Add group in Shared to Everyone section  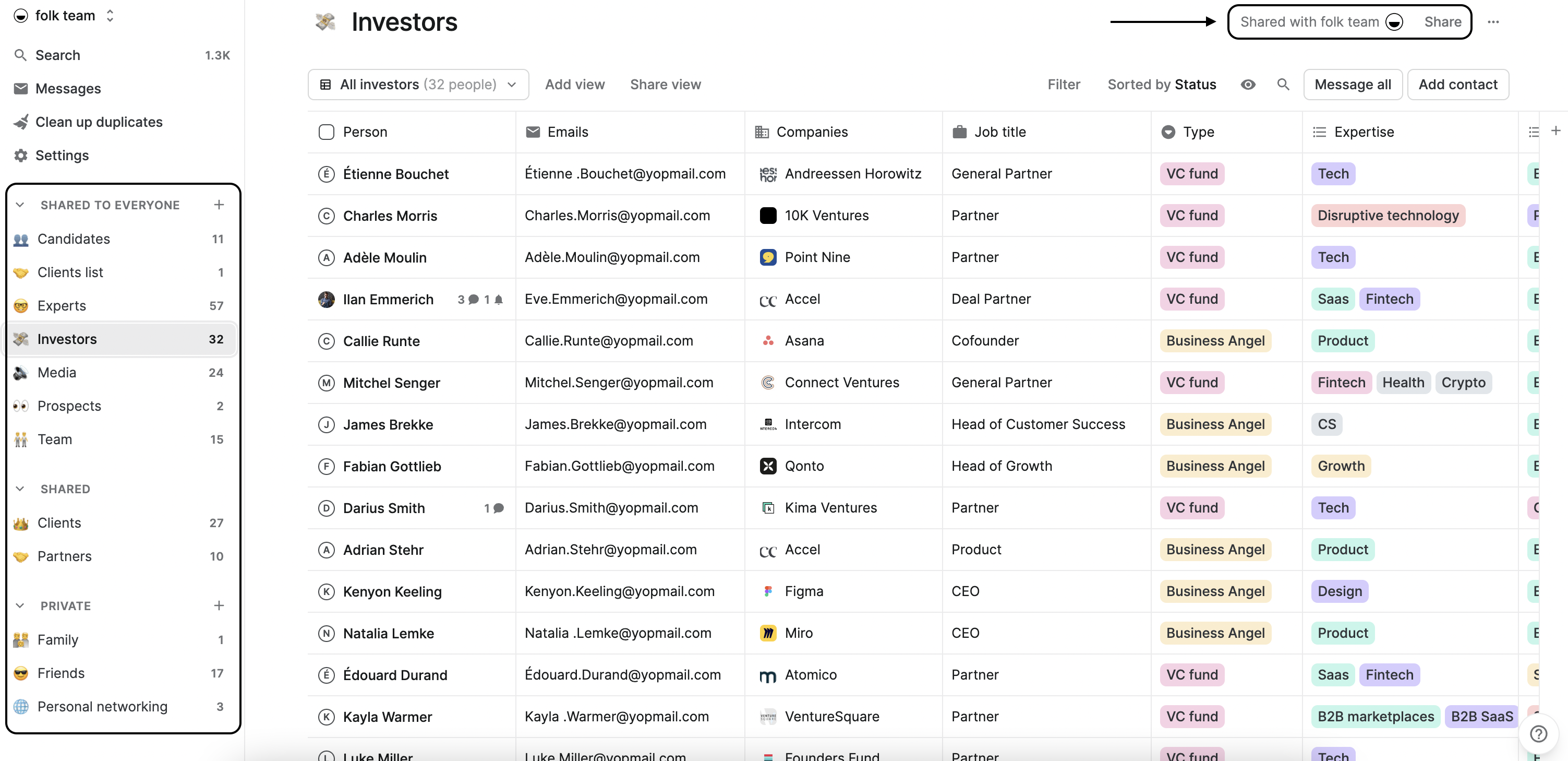tap(219, 205)
